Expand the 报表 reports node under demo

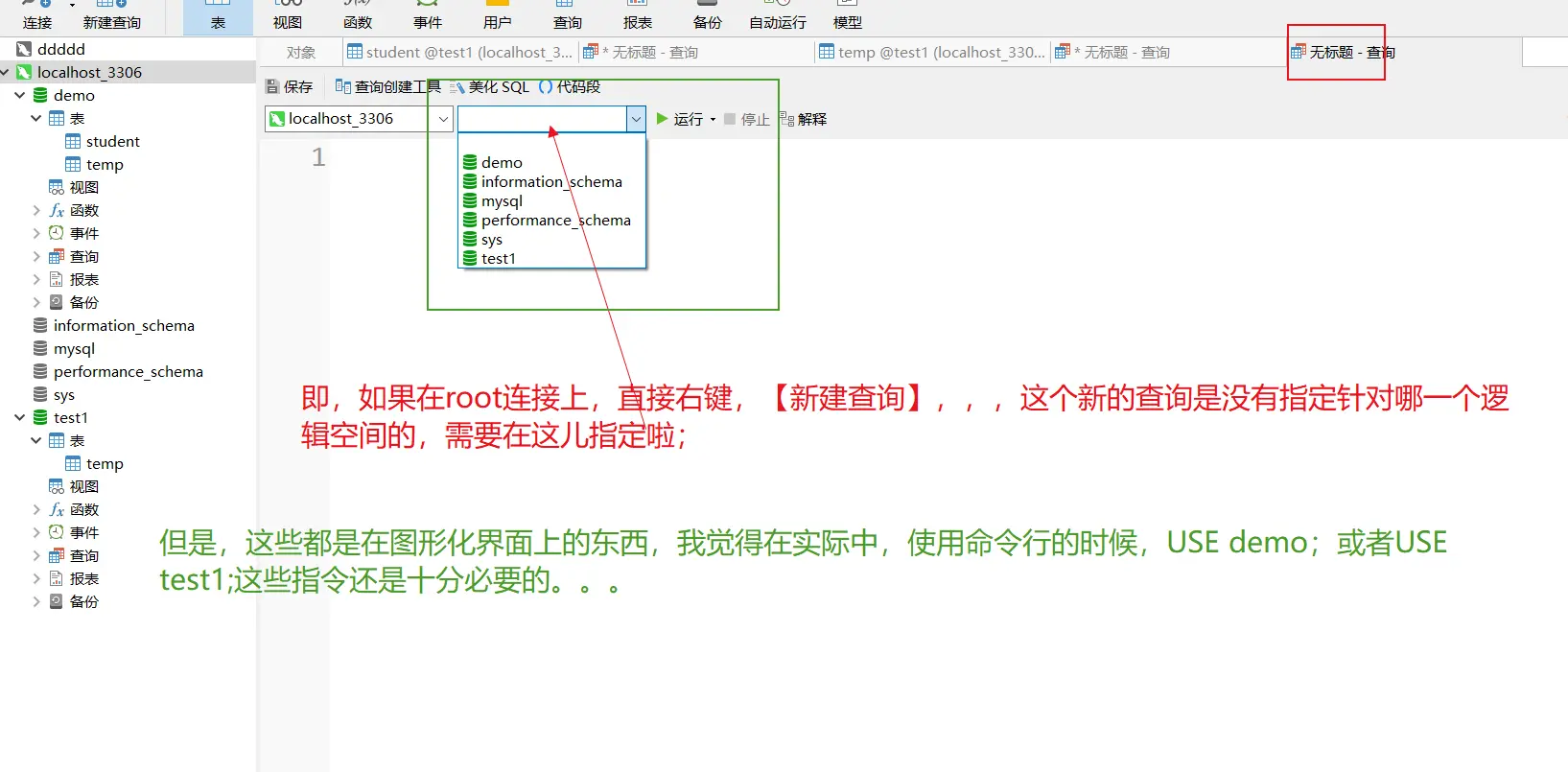pyautogui.click(x=36, y=279)
